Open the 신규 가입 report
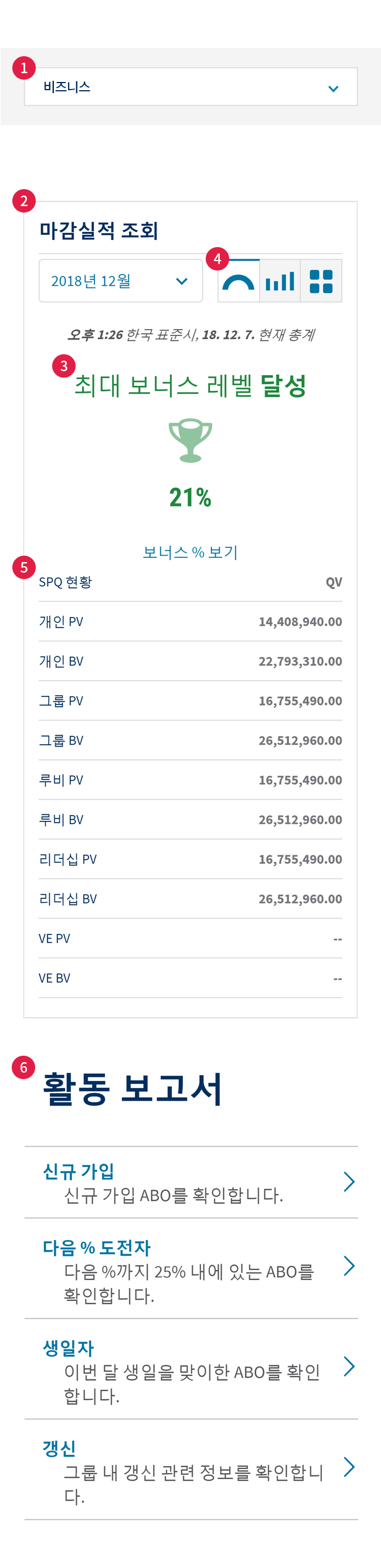Image resolution: width=381 pixels, height=1568 pixels. [191, 1182]
